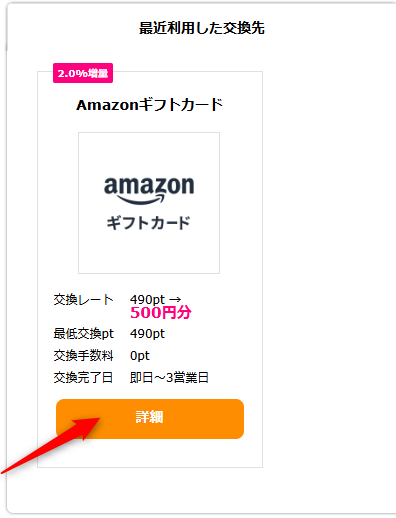Click the red arrow annotation tip
Screen dimensions: 396x518
coord(97,419)
